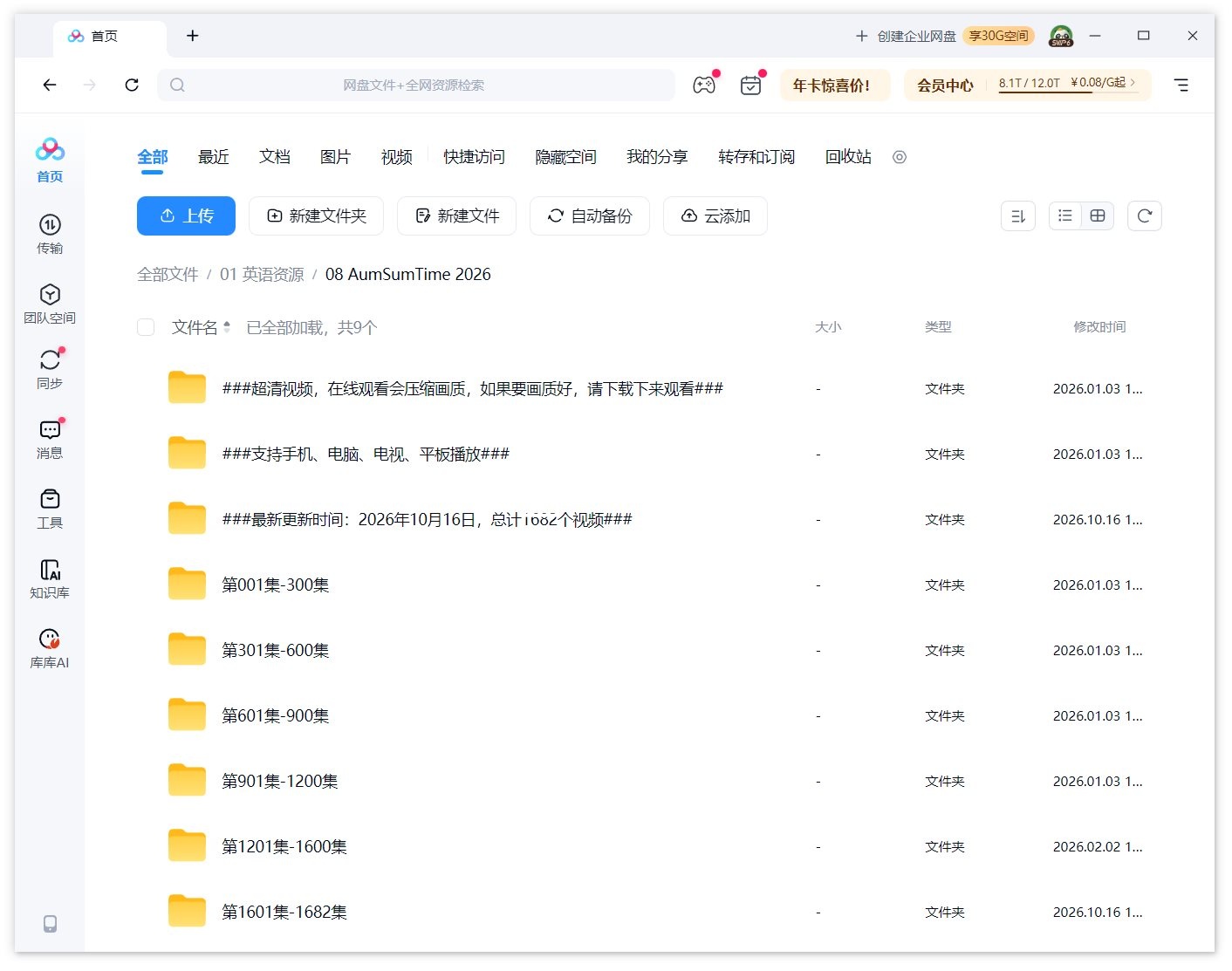Open the 同步 sync section
The image size is (1232, 971).
click(x=50, y=369)
